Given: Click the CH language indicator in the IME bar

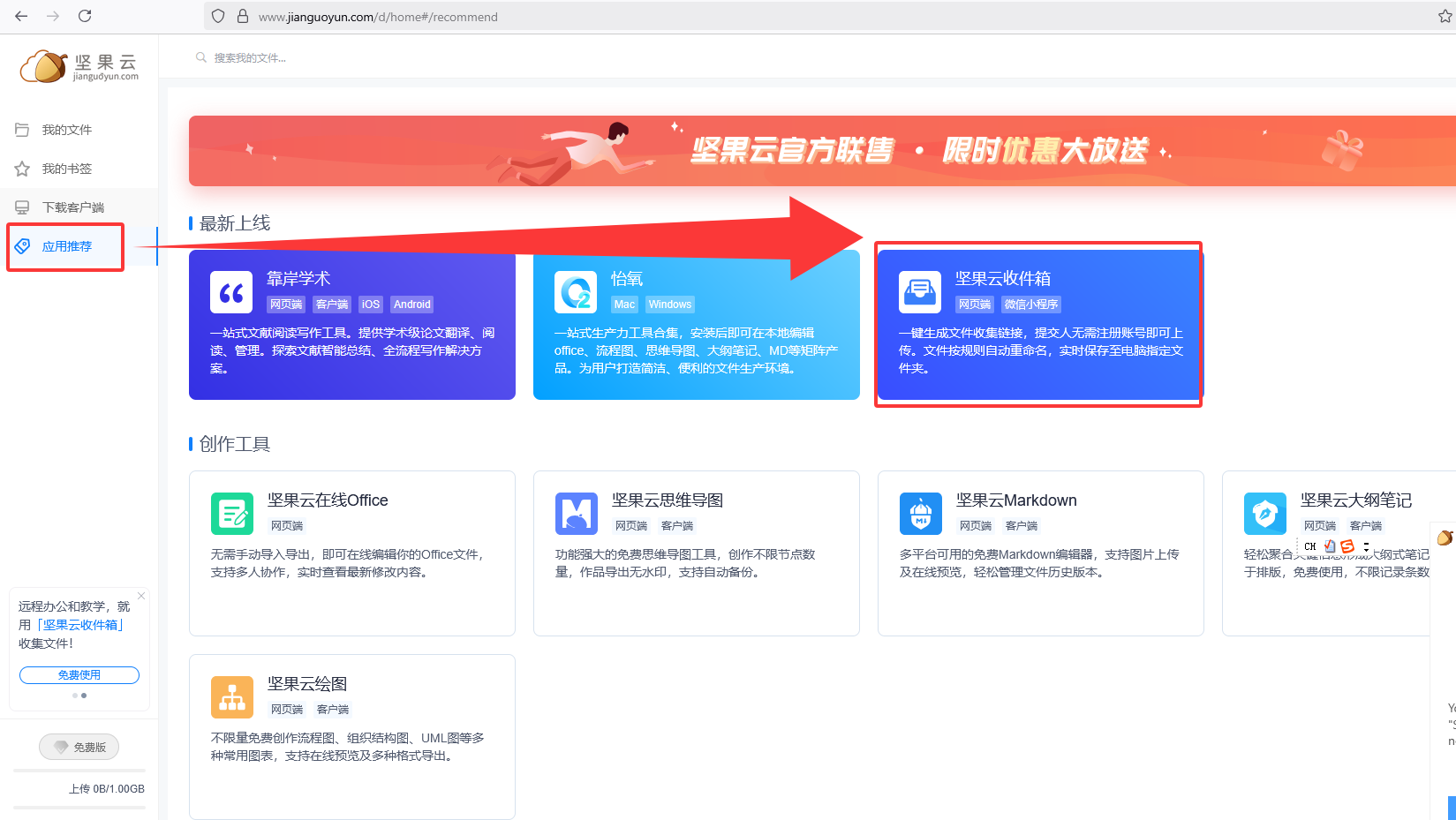Looking at the screenshot, I should 1310,546.
